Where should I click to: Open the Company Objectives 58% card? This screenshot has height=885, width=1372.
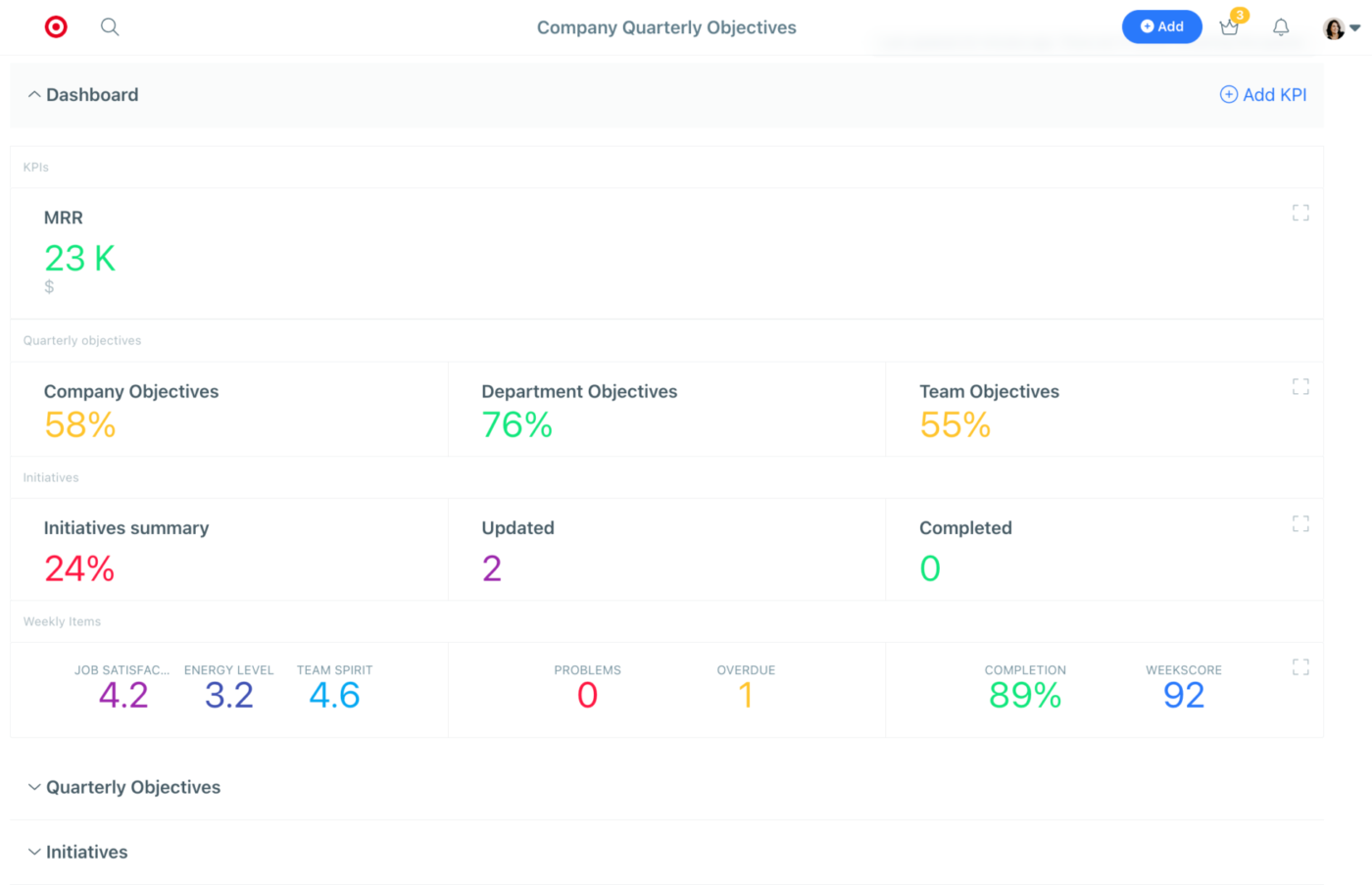click(229, 409)
